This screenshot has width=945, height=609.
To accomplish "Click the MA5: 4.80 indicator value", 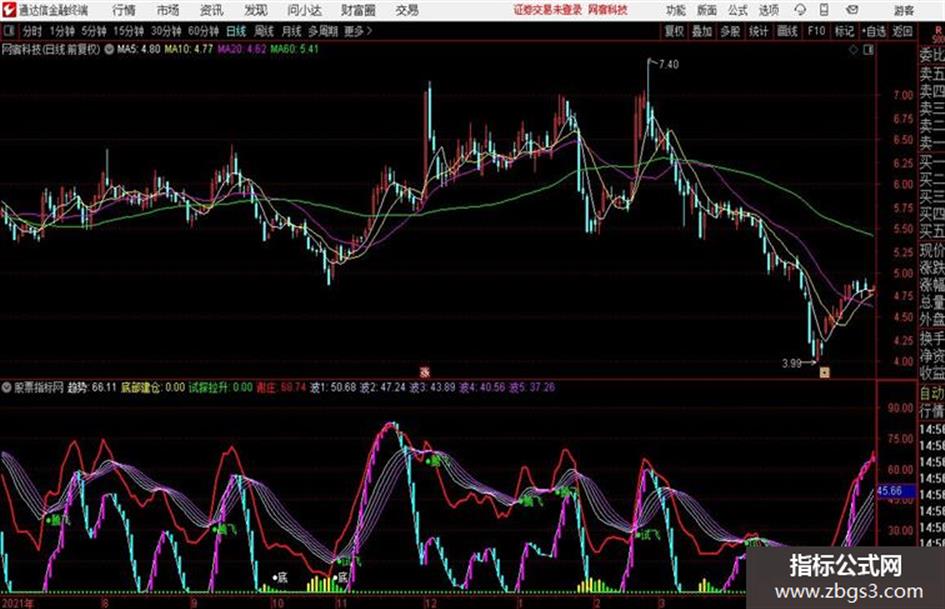I will (x=139, y=49).
